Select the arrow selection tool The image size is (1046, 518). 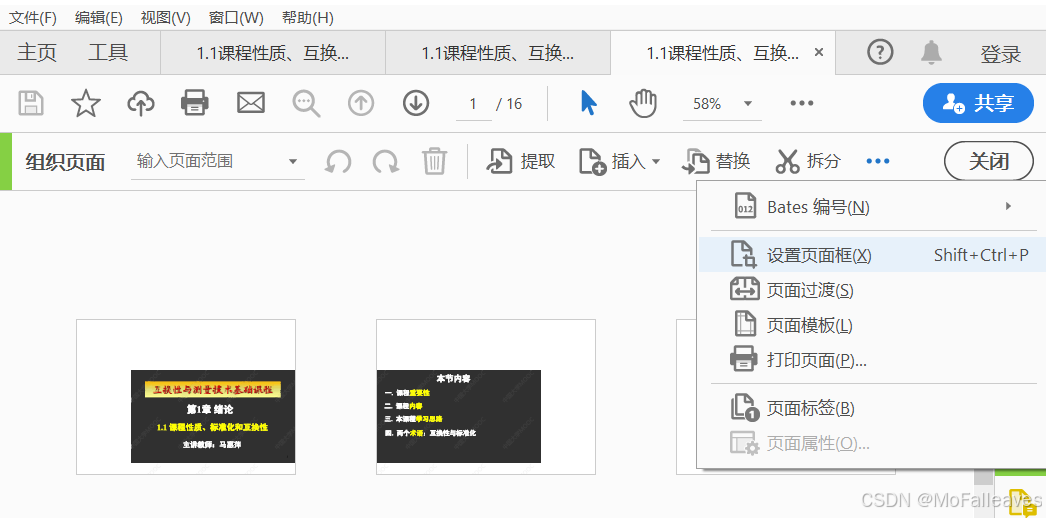(x=588, y=103)
